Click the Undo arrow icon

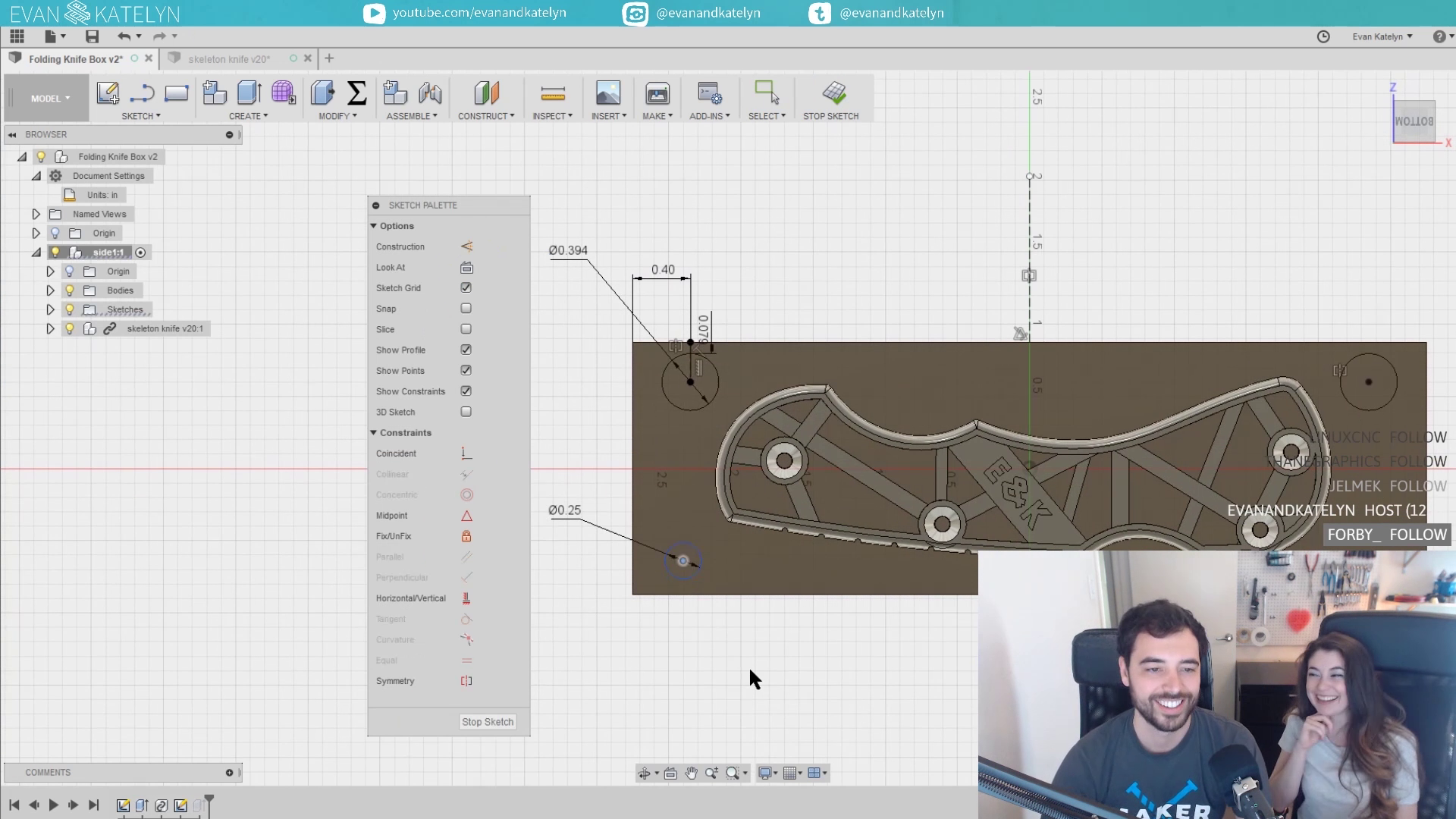coord(124,36)
